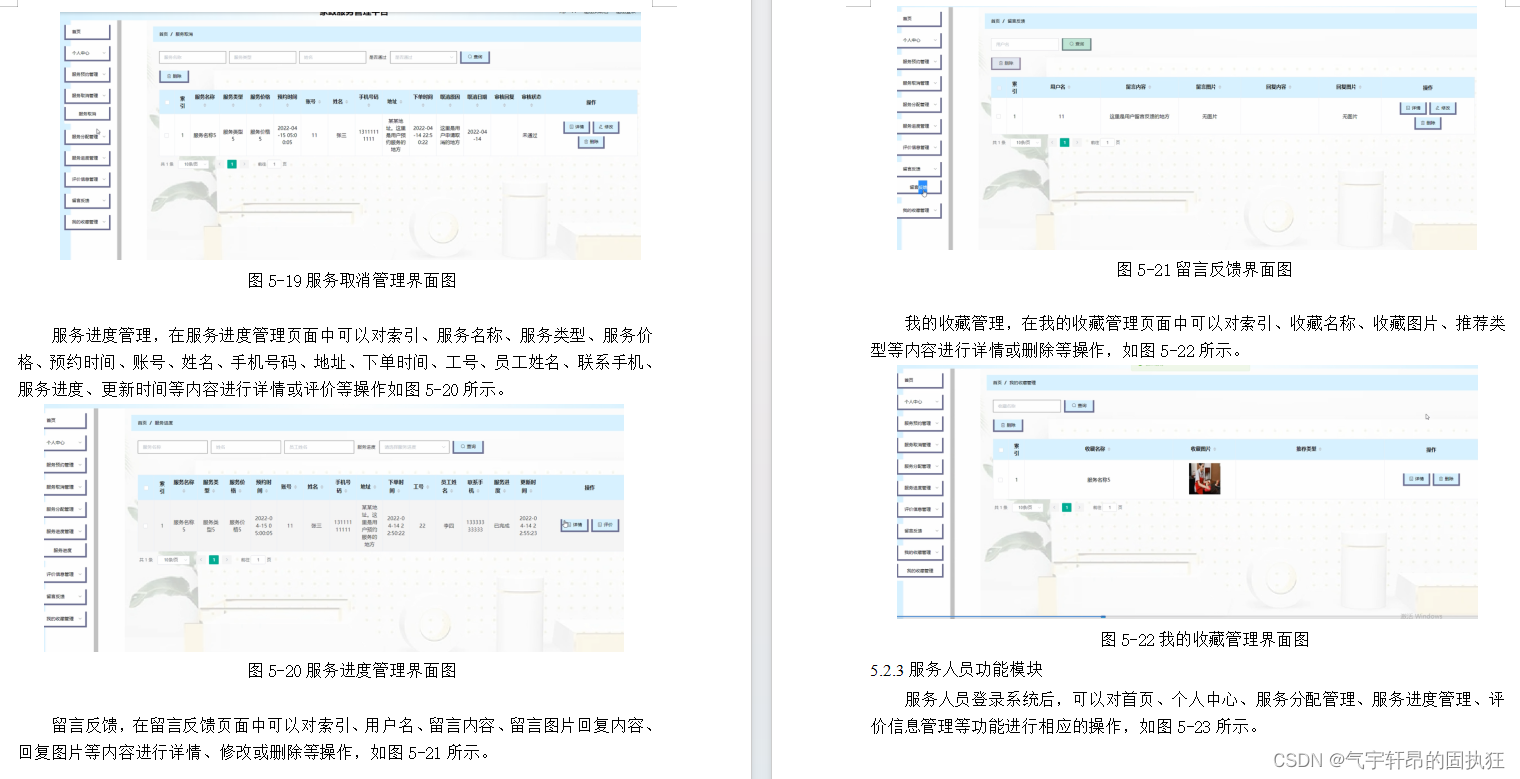The width and height of the screenshot is (1520, 779).
Task: Click 收藏名称 search input in figure 5-22
Action: [x=1027, y=406]
